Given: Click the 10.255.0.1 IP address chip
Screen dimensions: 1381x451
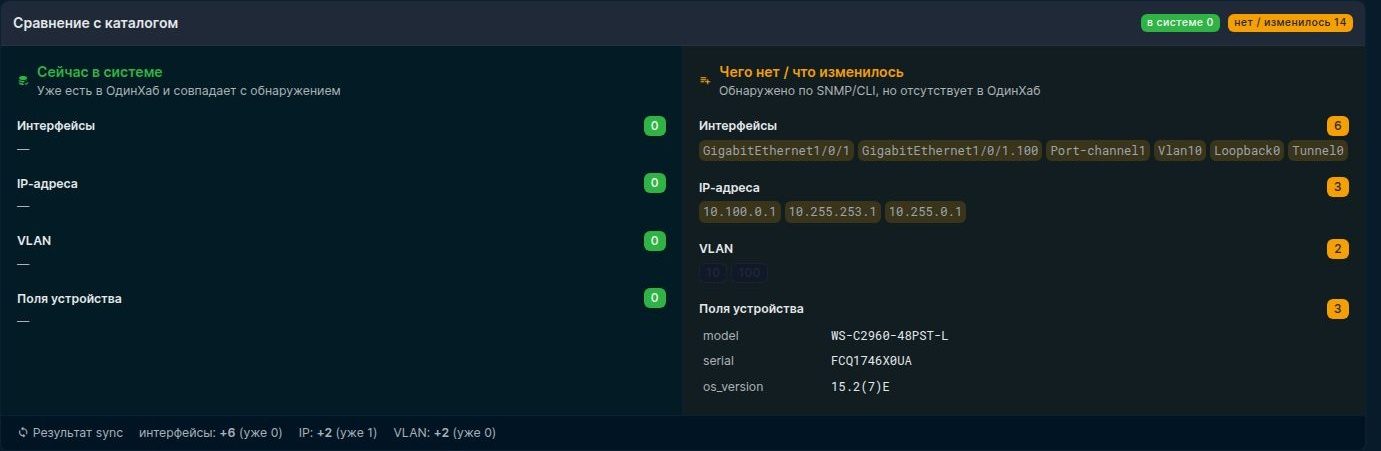Looking at the screenshot, I should tap(925, 212).
